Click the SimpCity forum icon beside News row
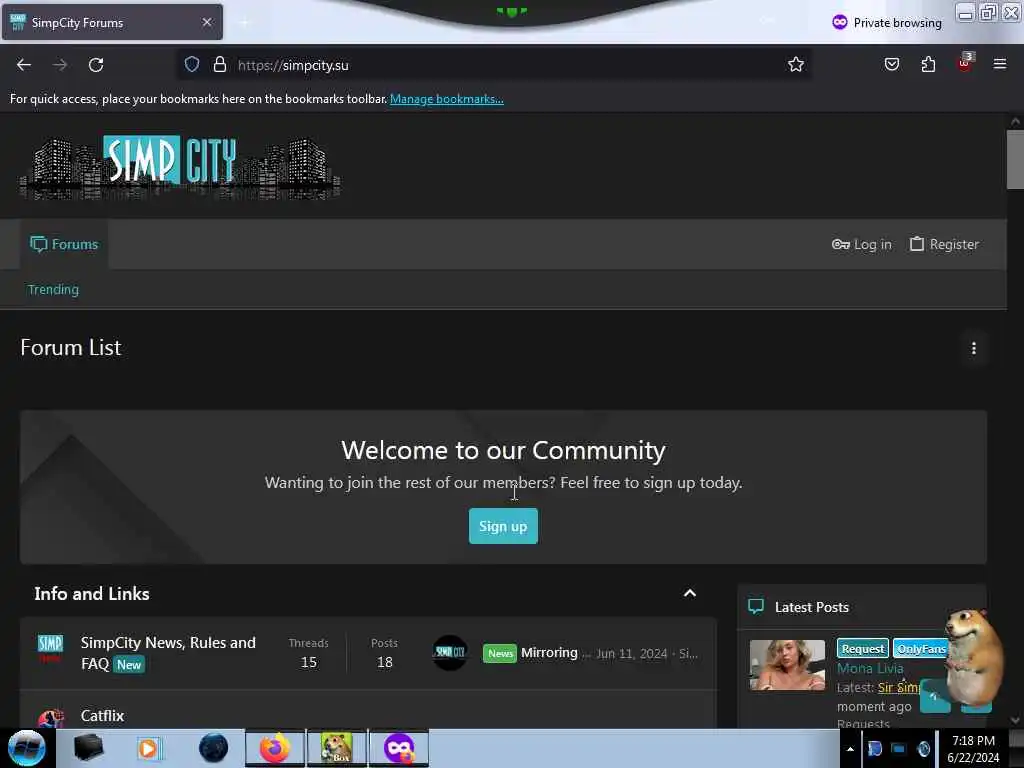This screenshot has height=768, width=1024. click(50, 648)
